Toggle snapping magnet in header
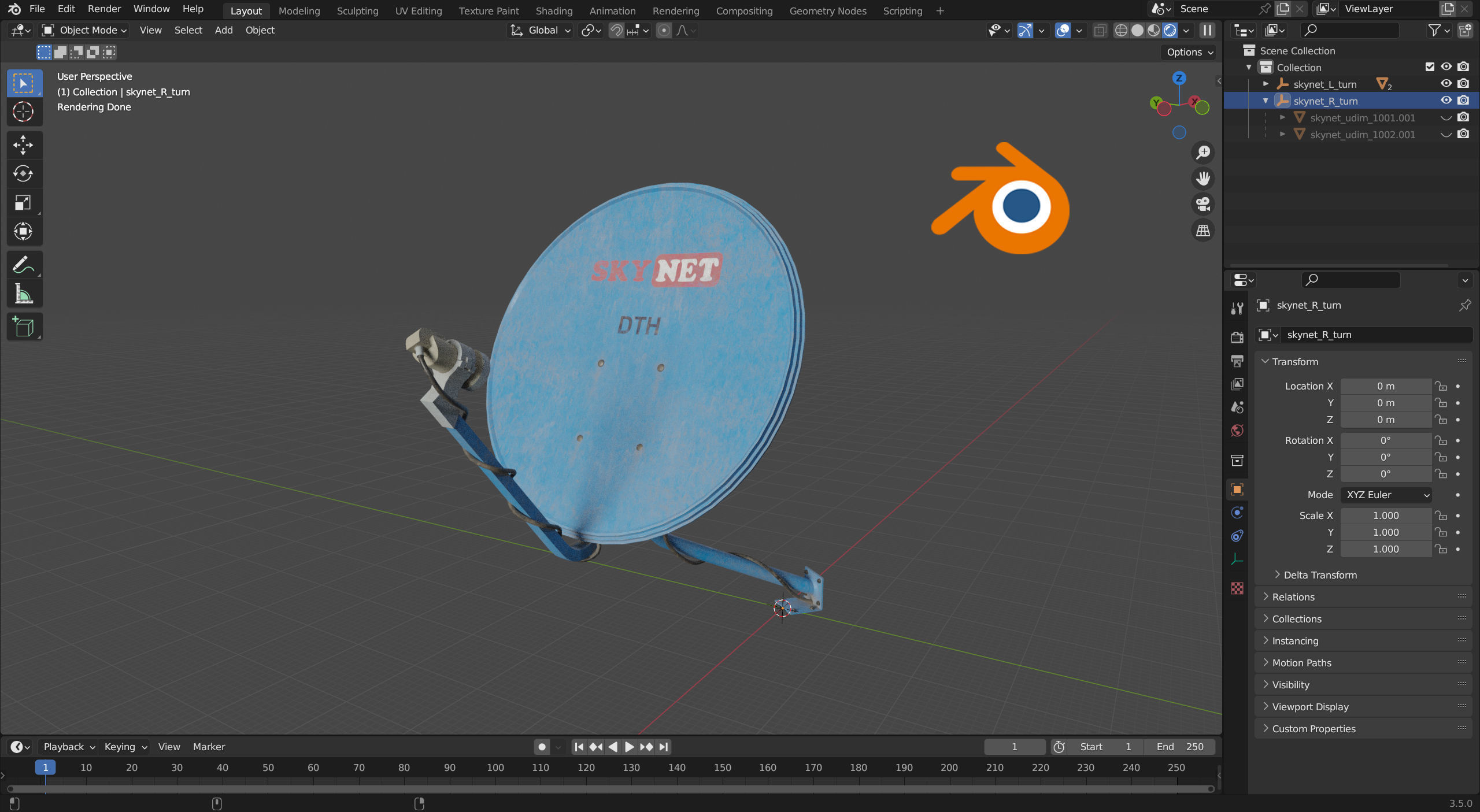Viewport: 1480px width, 812px height. (617, 31)
